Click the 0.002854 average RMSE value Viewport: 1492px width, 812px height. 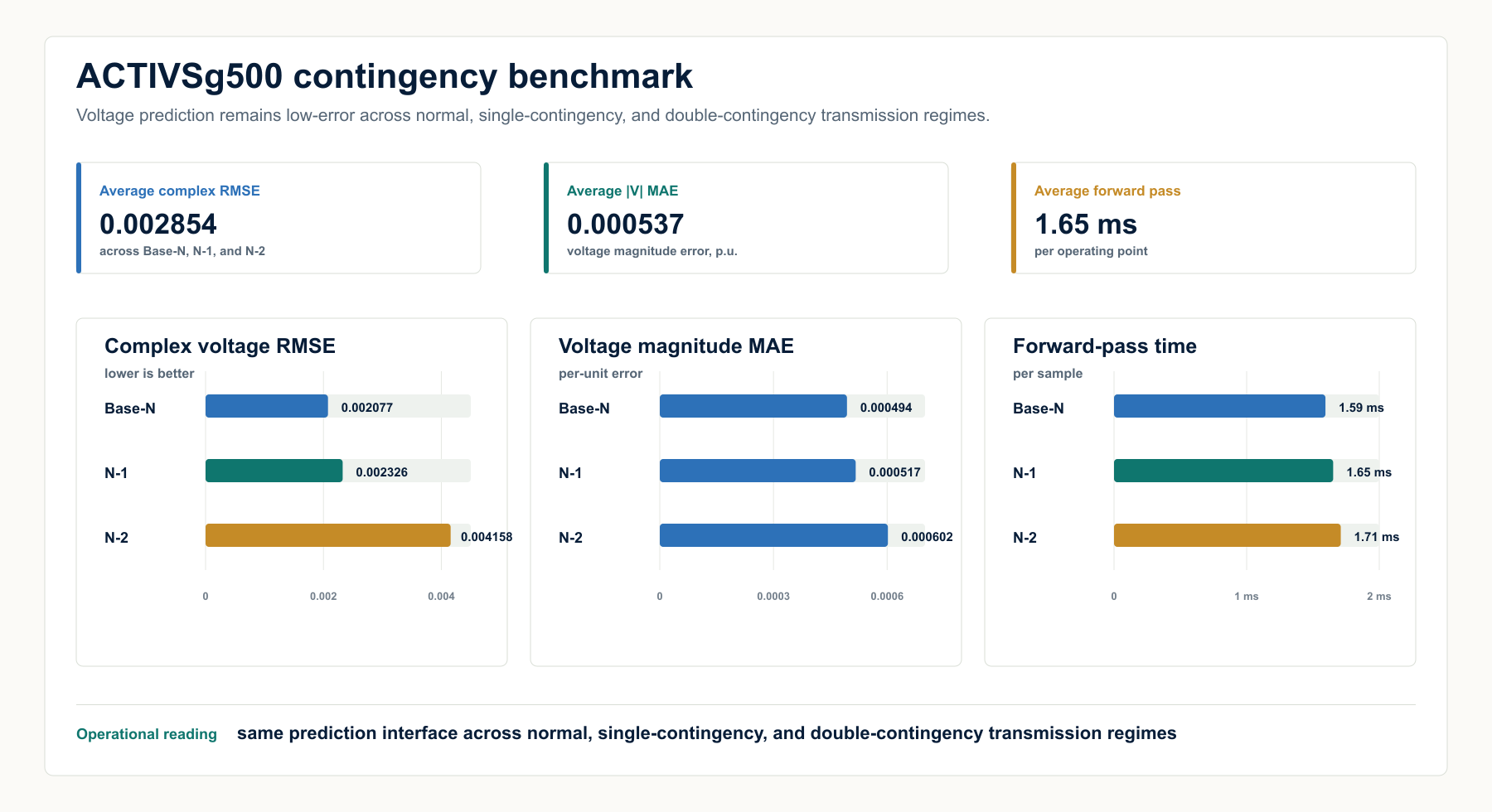(158, 224)
